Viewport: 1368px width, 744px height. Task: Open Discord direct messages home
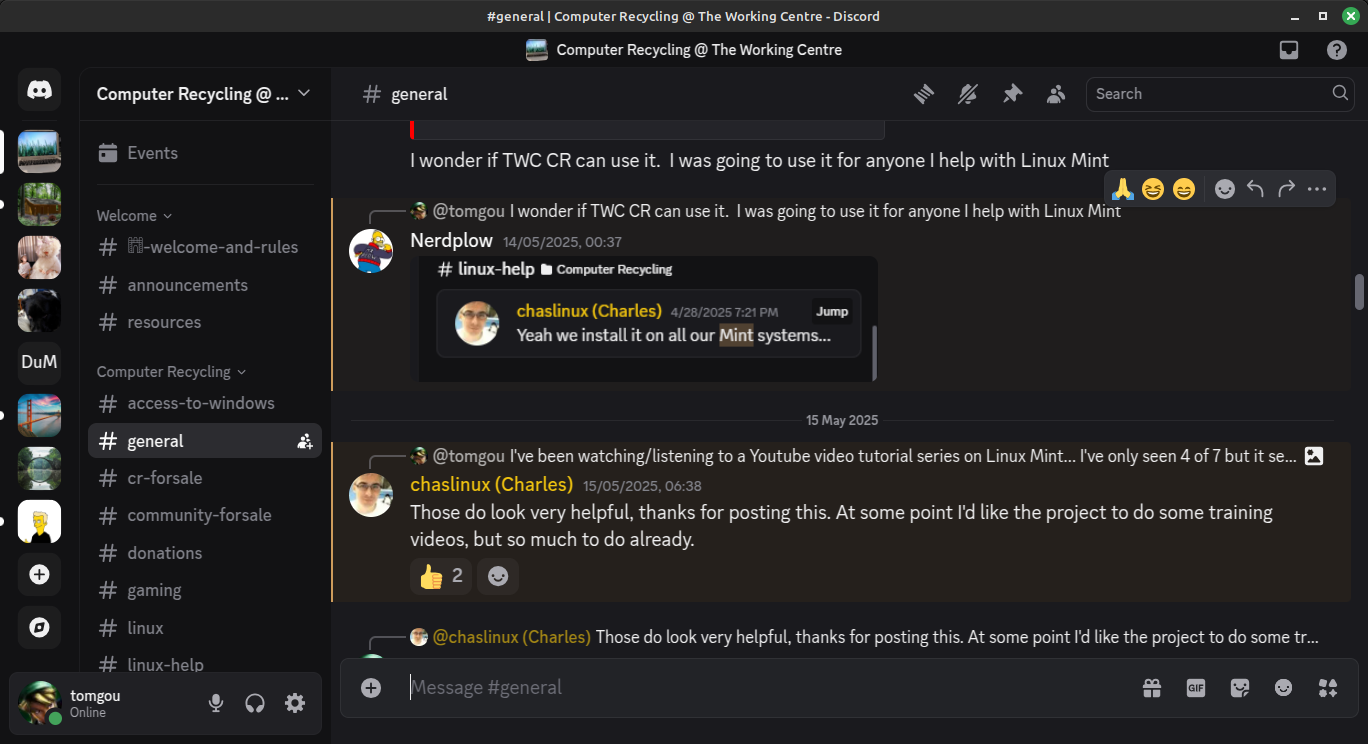[39, 91]
